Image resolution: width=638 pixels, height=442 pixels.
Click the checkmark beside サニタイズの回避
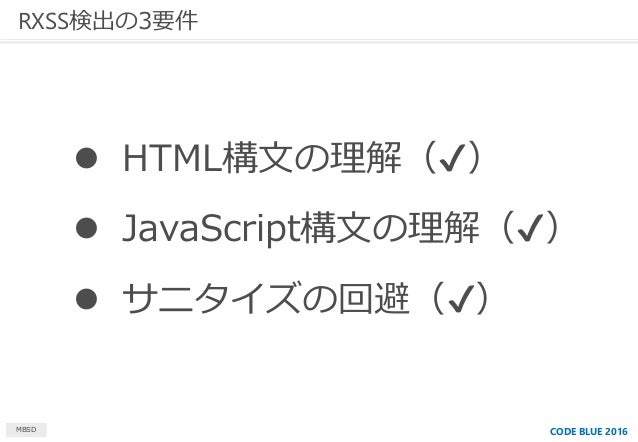[461, 300]
